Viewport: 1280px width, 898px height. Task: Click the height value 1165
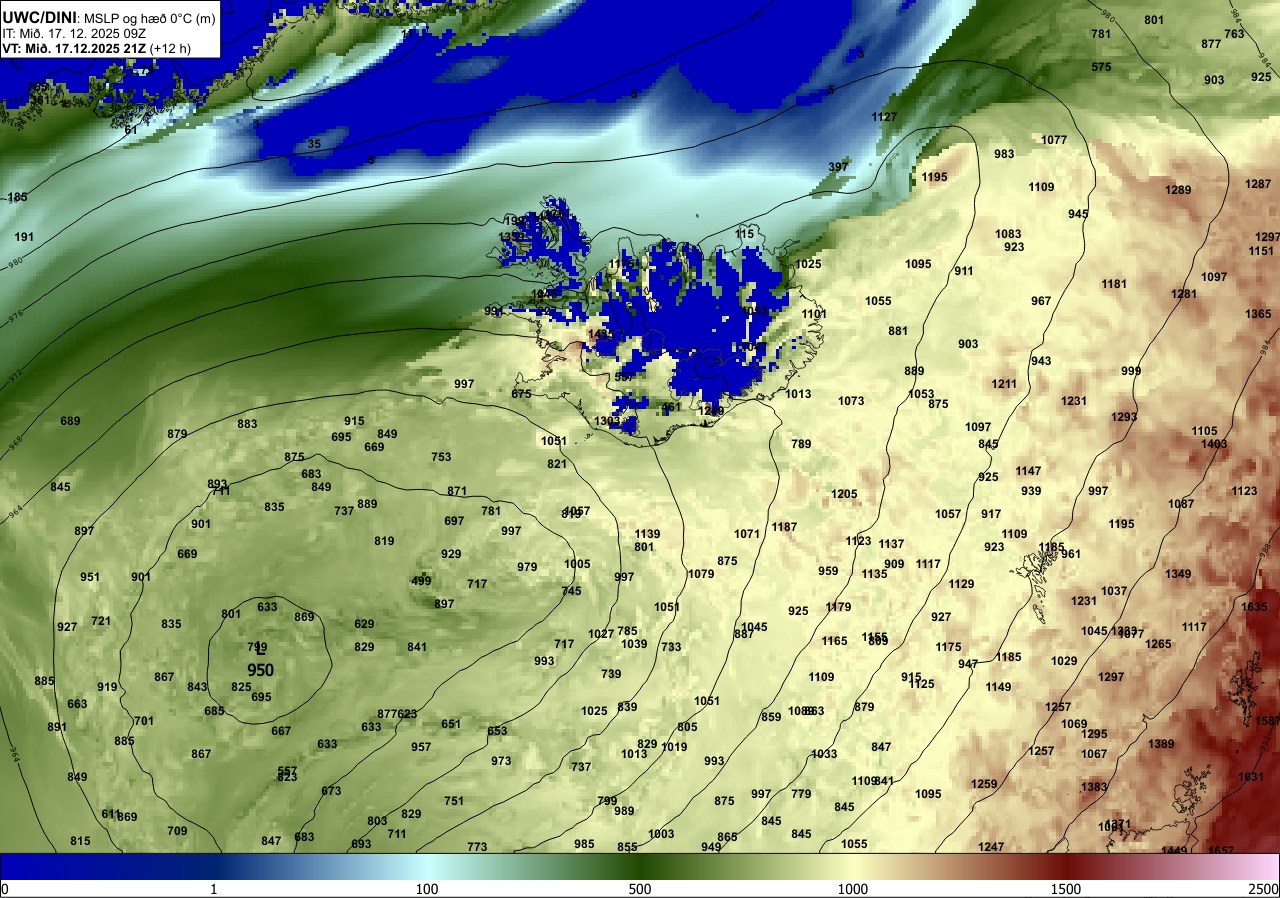point(834,641)
